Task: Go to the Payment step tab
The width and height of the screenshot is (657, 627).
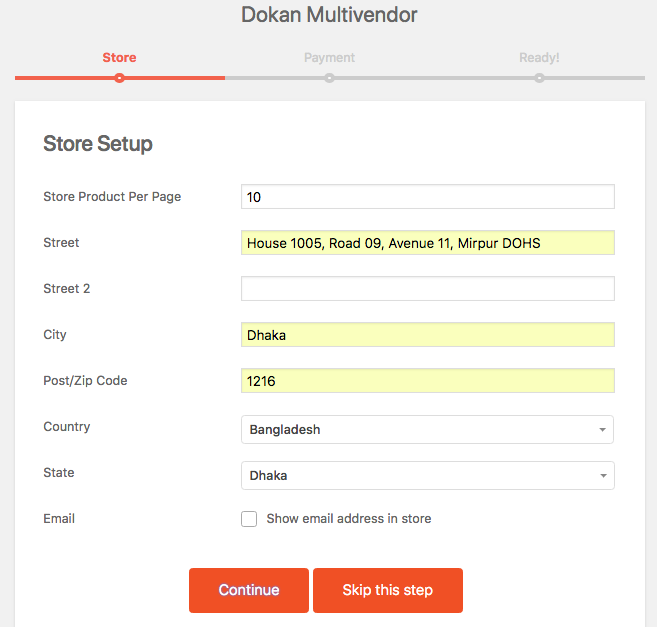Action: 329,57
